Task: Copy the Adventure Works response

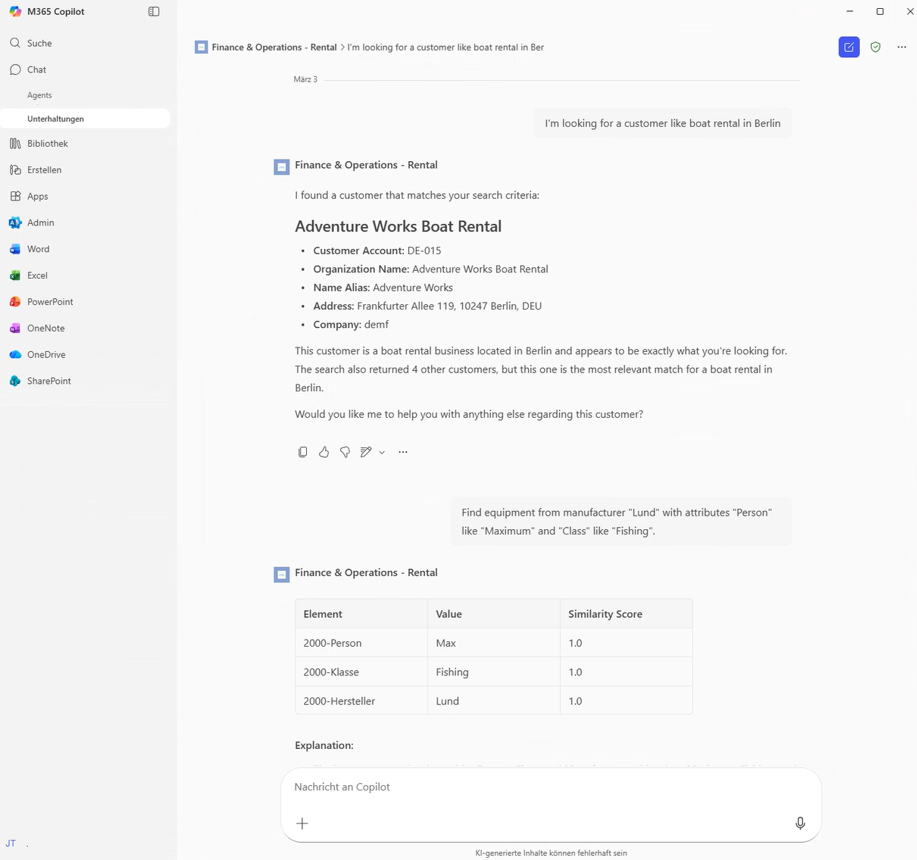Action: pos(303,452)
